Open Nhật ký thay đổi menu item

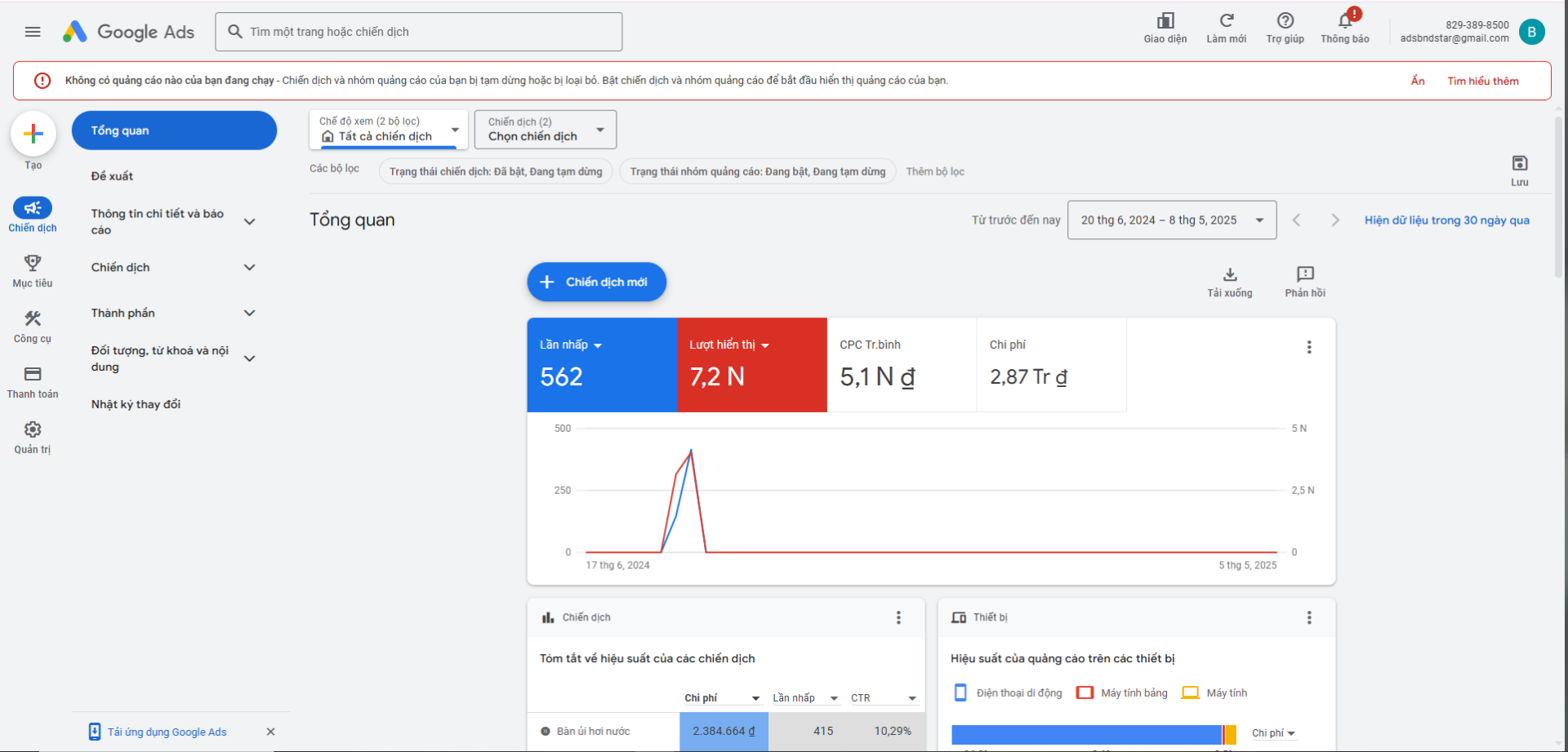tap(136, 404)
